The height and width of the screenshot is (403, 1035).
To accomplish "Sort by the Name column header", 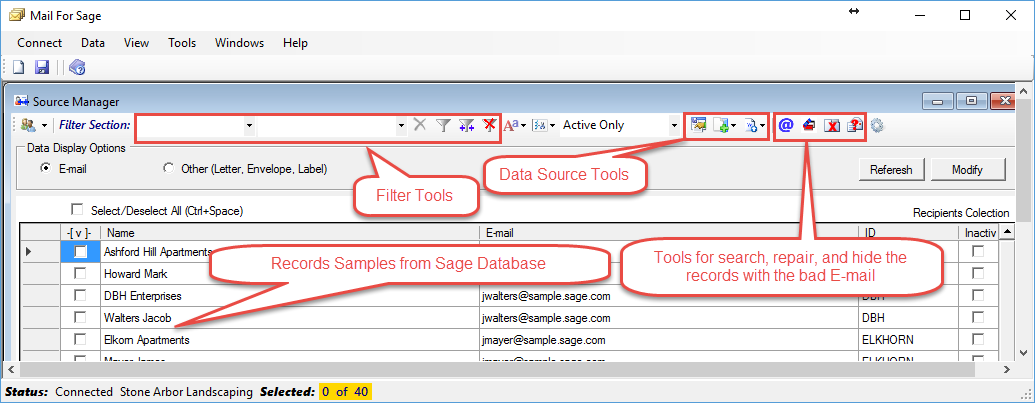I will click(290, 233).
